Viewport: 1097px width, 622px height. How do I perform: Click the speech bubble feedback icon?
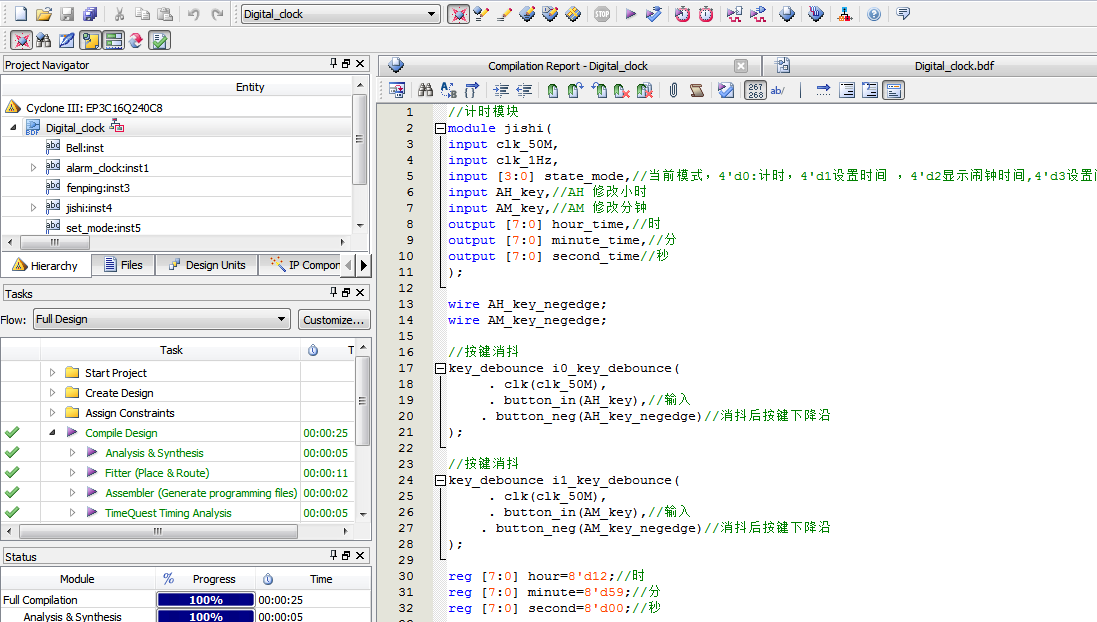(903, 14)
